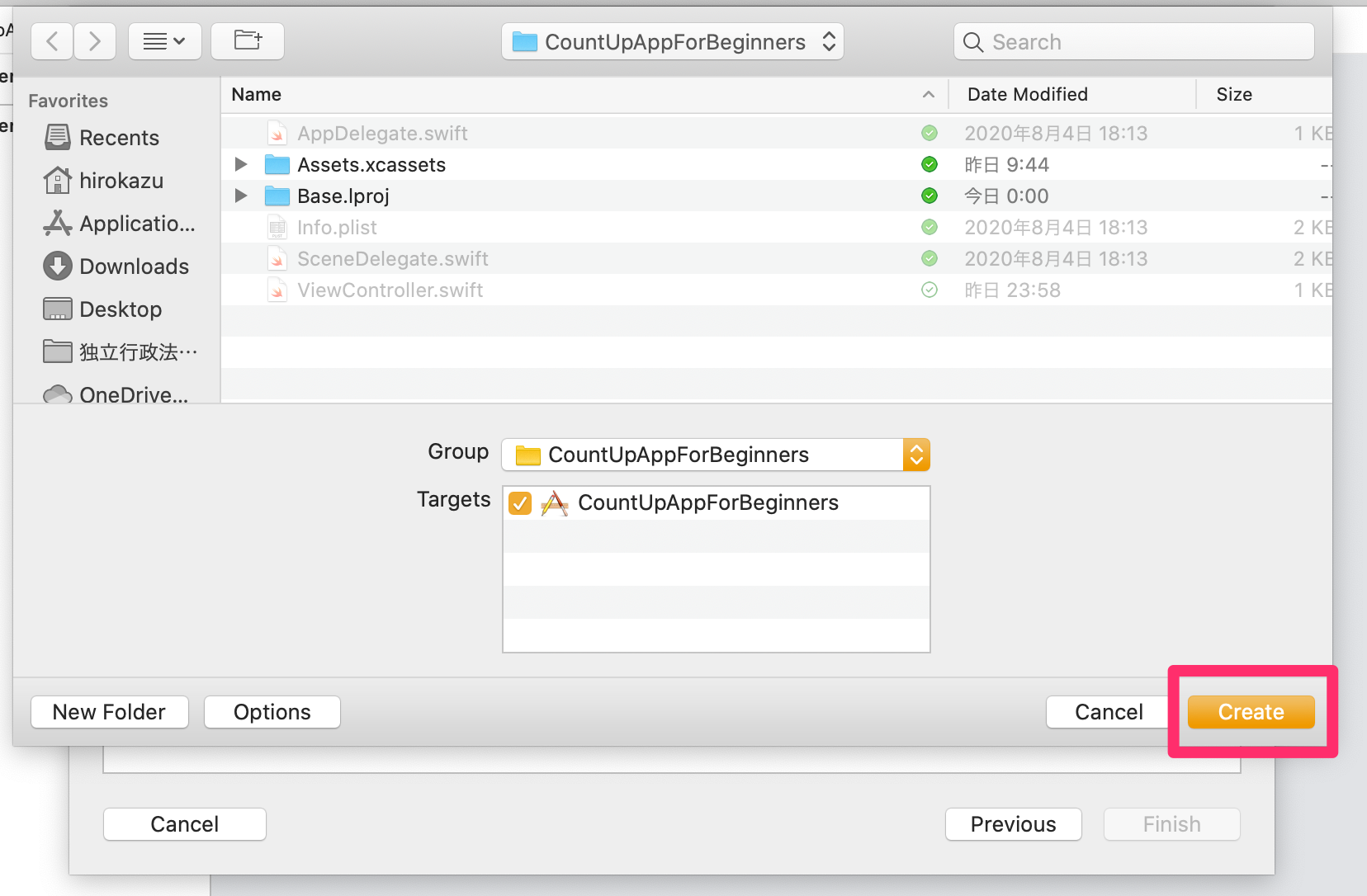Open the list view options dropdown

(165, 41)
